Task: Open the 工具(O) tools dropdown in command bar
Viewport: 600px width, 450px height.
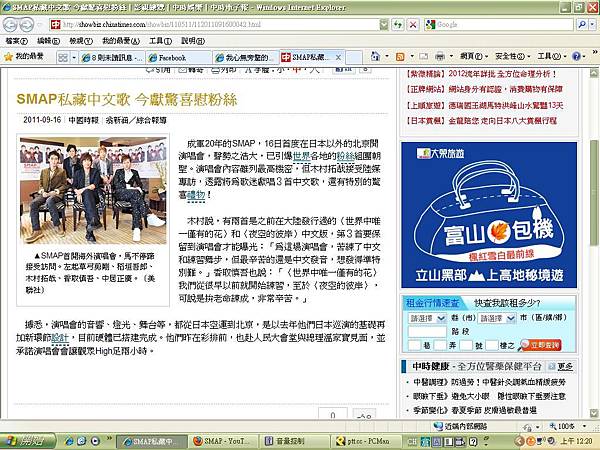Action: coord(551,57)
